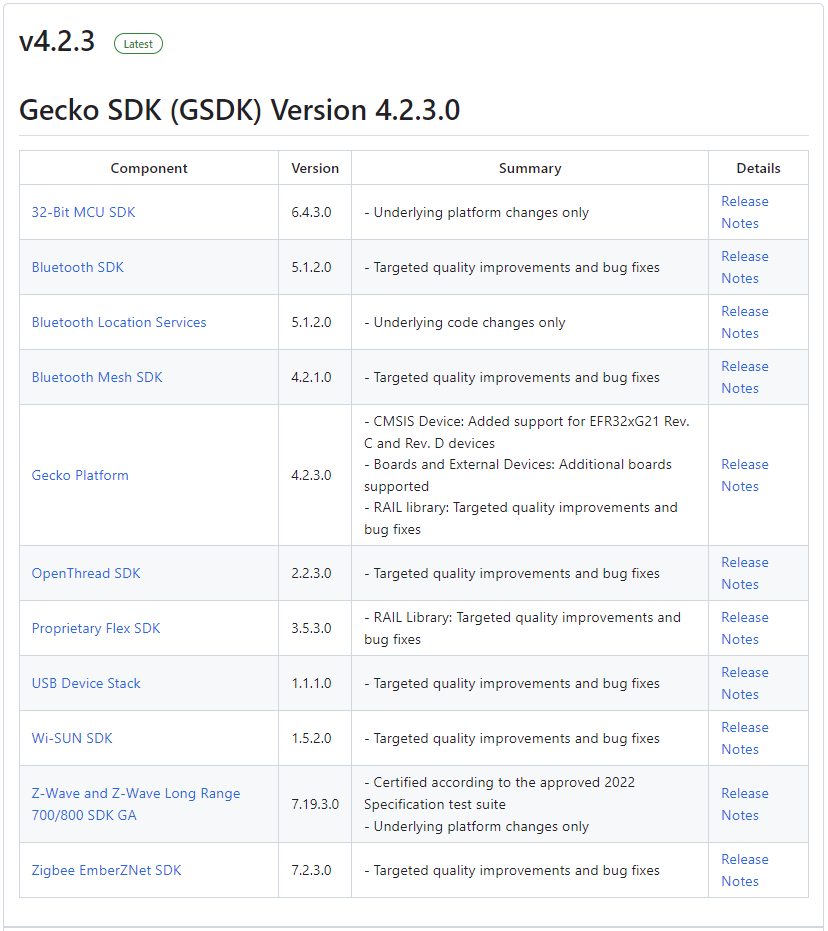Open the OpenThread SDK link
Screen dimensions: 828x931
pyautogui.click(x=86, y=573)
